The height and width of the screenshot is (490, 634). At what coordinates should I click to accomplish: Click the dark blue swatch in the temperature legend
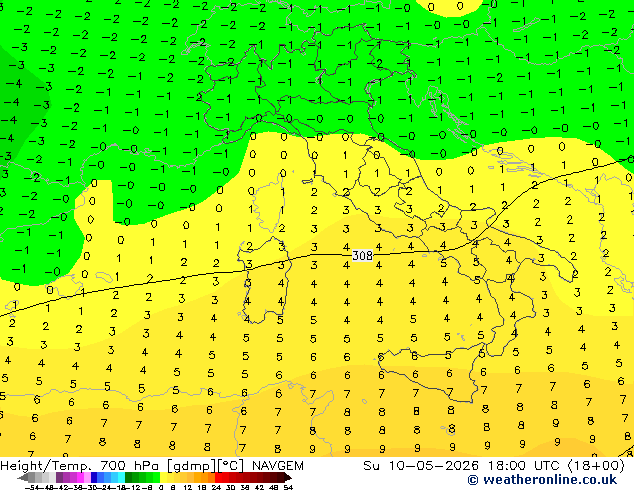coord(94,478)
